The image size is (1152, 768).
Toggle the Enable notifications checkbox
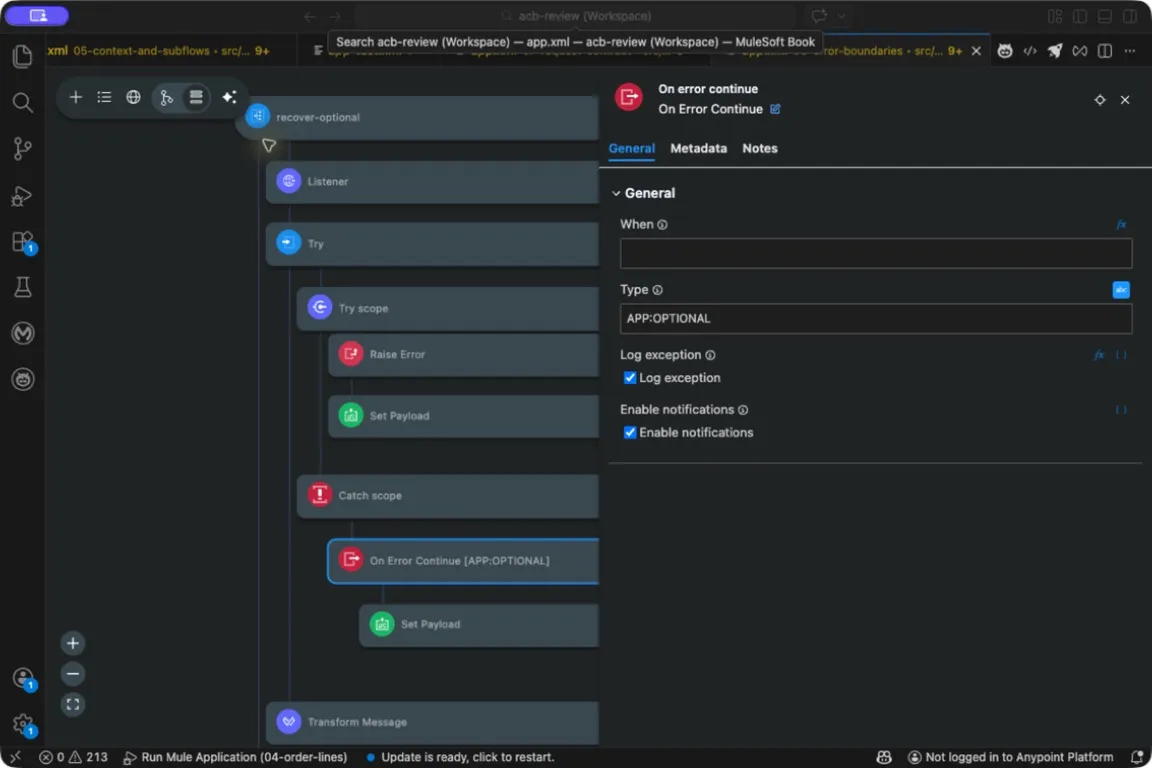coord(630,432)
